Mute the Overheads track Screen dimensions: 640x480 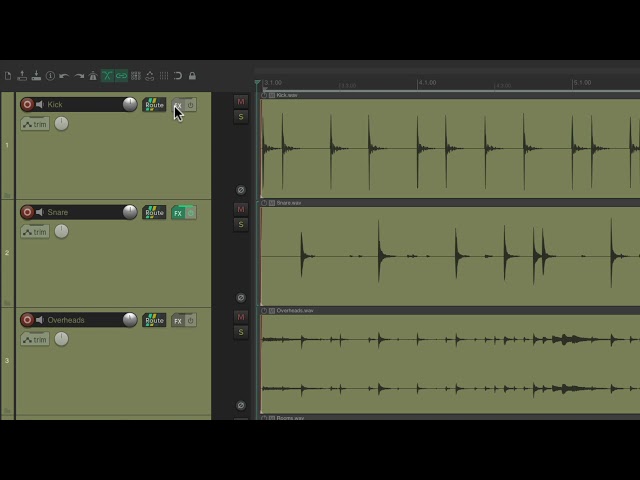[x=241, y=317]
